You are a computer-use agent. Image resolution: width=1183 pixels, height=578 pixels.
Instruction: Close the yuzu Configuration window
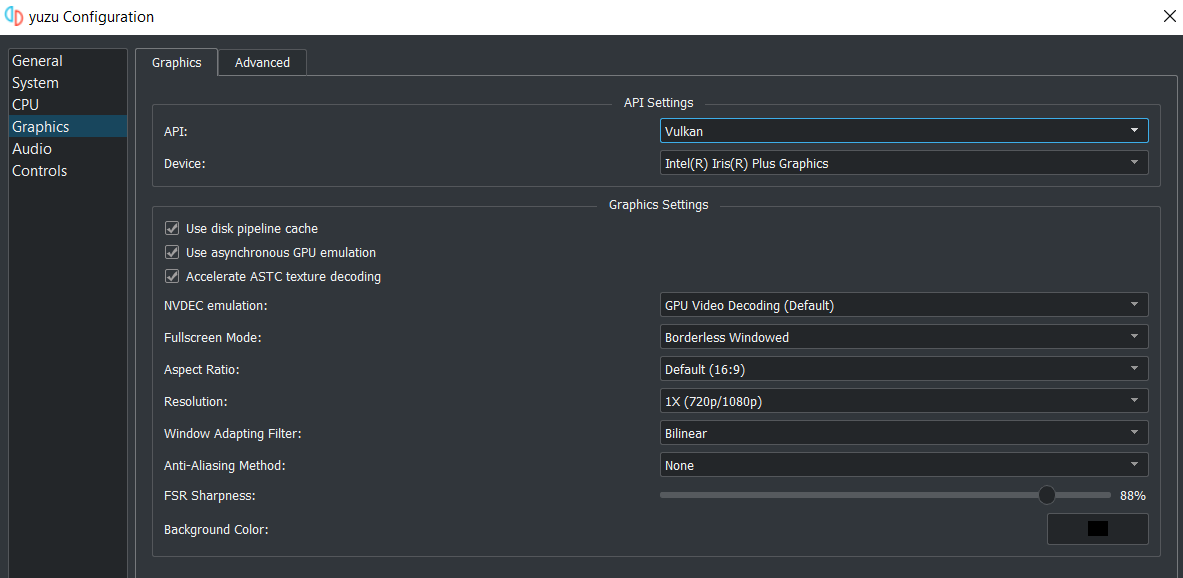(x=1169, y=17)
